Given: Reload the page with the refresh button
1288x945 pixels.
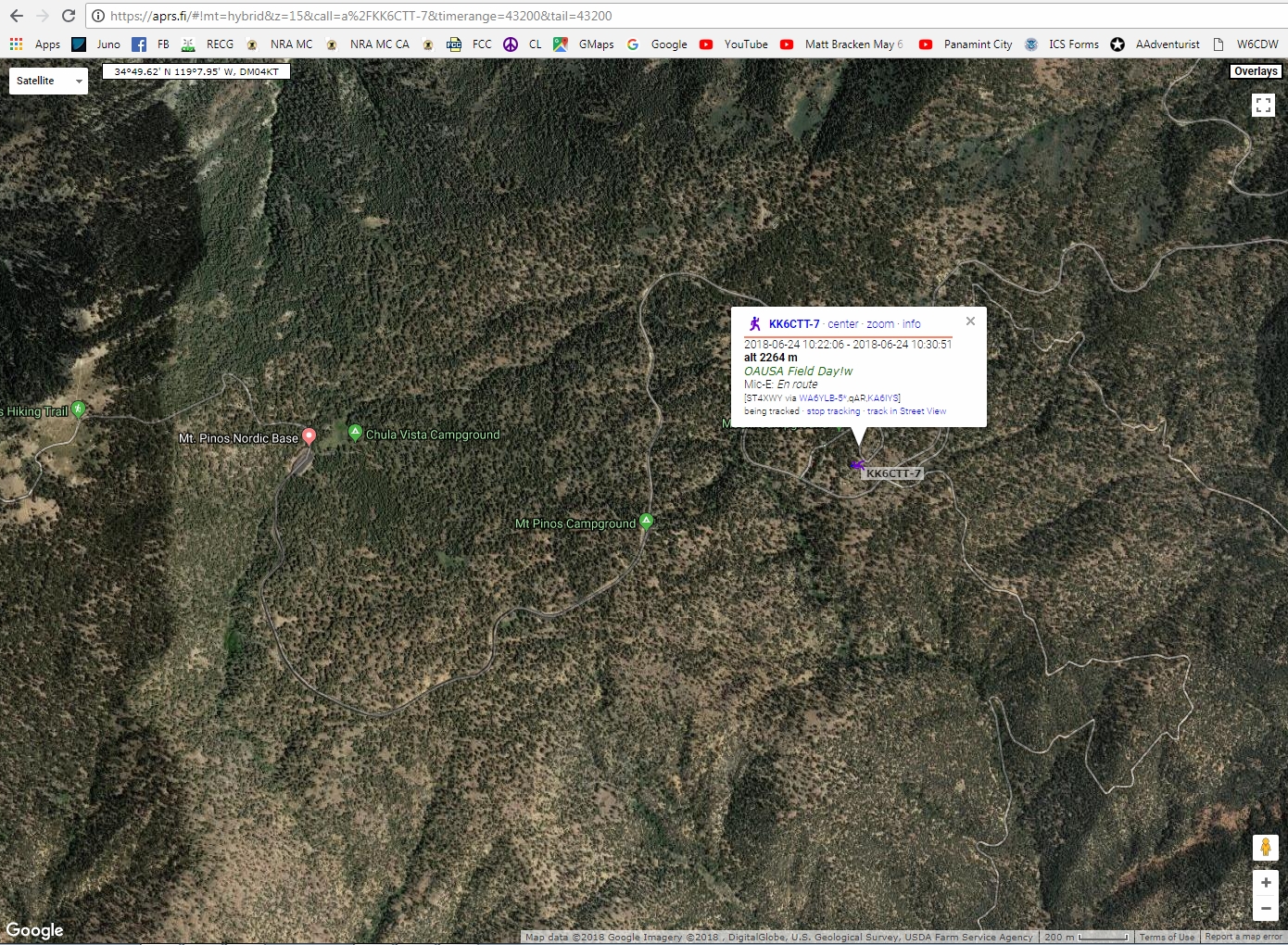Looking at the screenshot, I should pyautogui.click(x=69, y=16).
